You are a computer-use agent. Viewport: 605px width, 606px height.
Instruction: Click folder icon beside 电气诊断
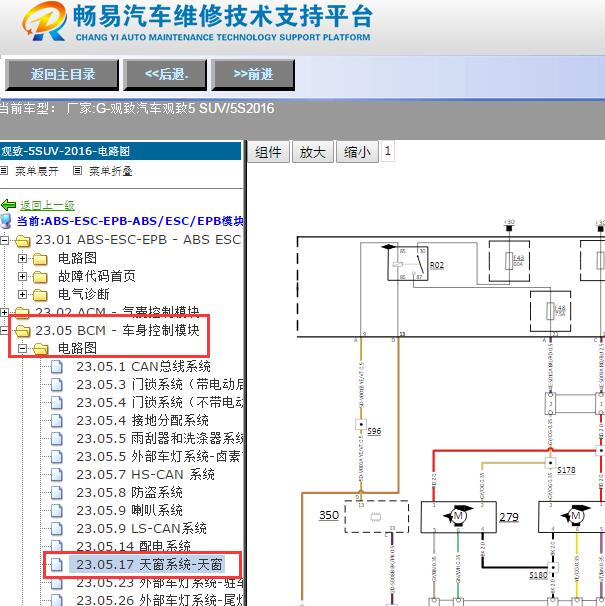(40, 295)
